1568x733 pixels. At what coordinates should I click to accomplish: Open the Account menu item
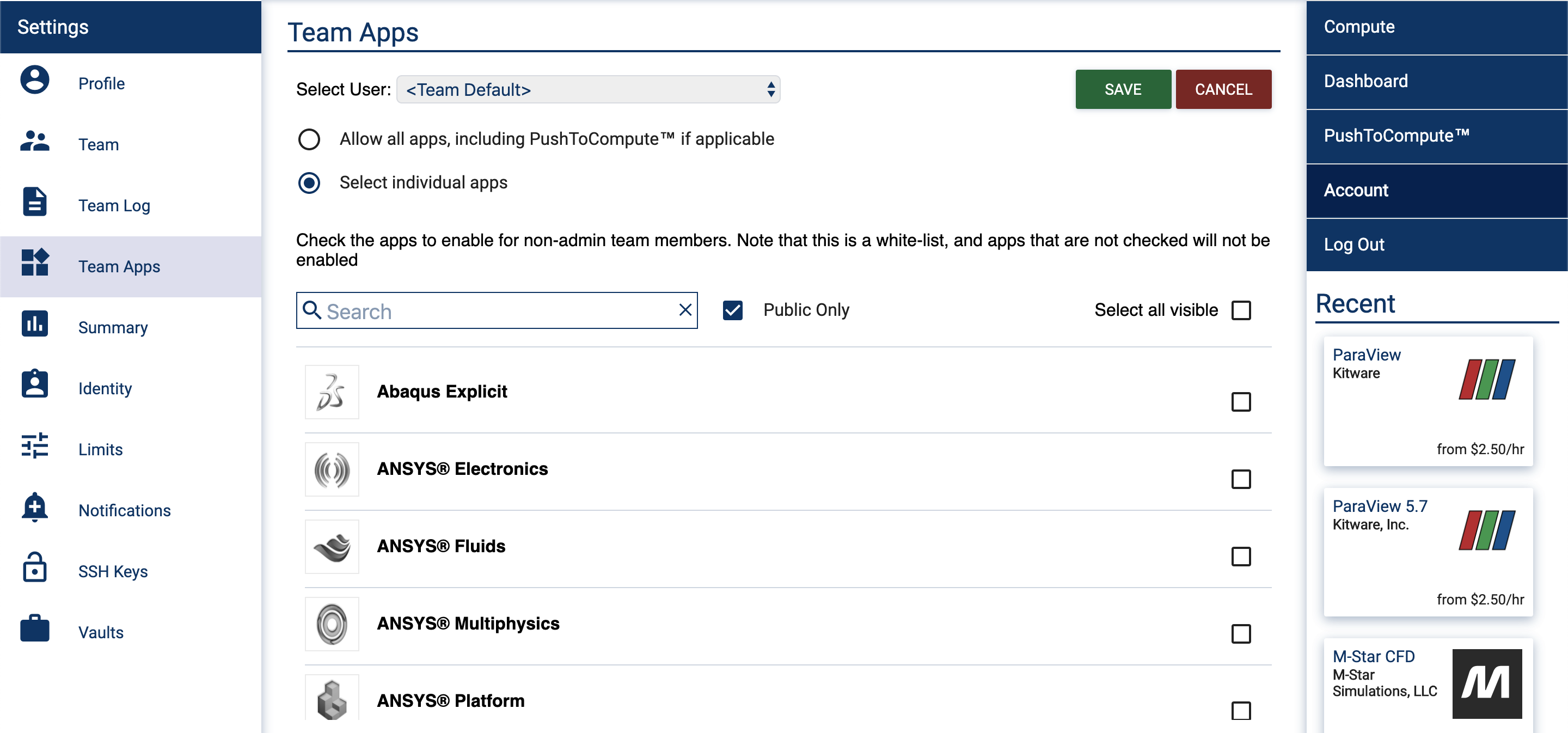tap(1437, 191)
